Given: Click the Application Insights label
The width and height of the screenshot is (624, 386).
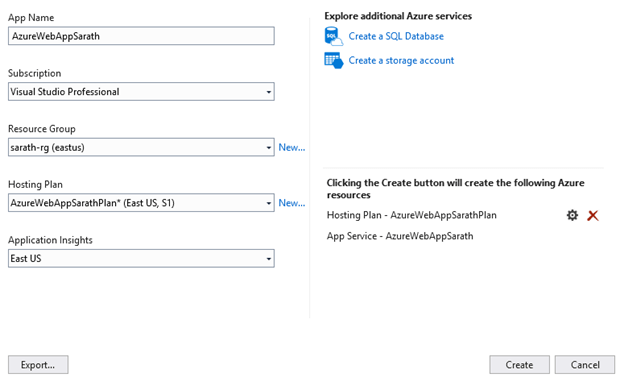Looking at the screenshot, I should coord(50,240).
